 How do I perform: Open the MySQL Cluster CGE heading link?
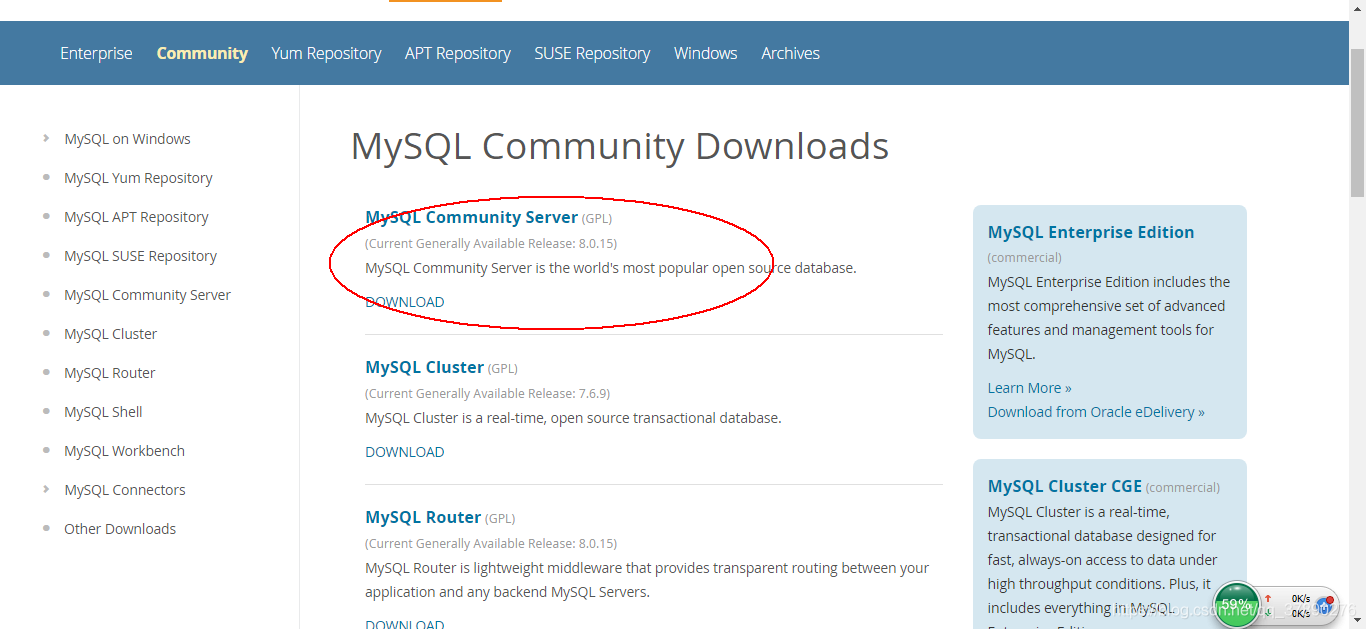coord(1064,486)
